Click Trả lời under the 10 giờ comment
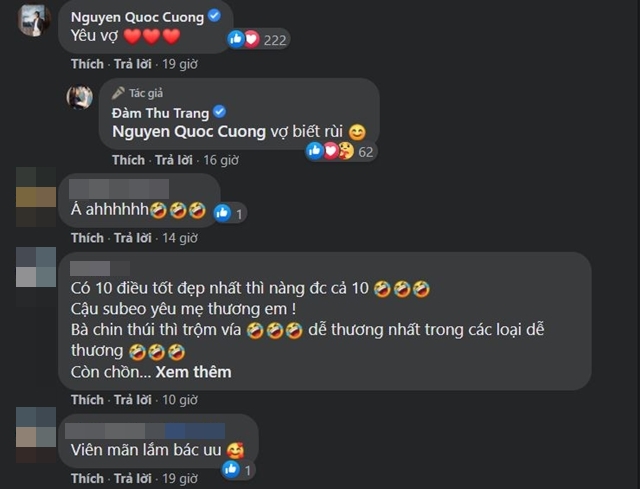640x489 pixels. (133, 400)
